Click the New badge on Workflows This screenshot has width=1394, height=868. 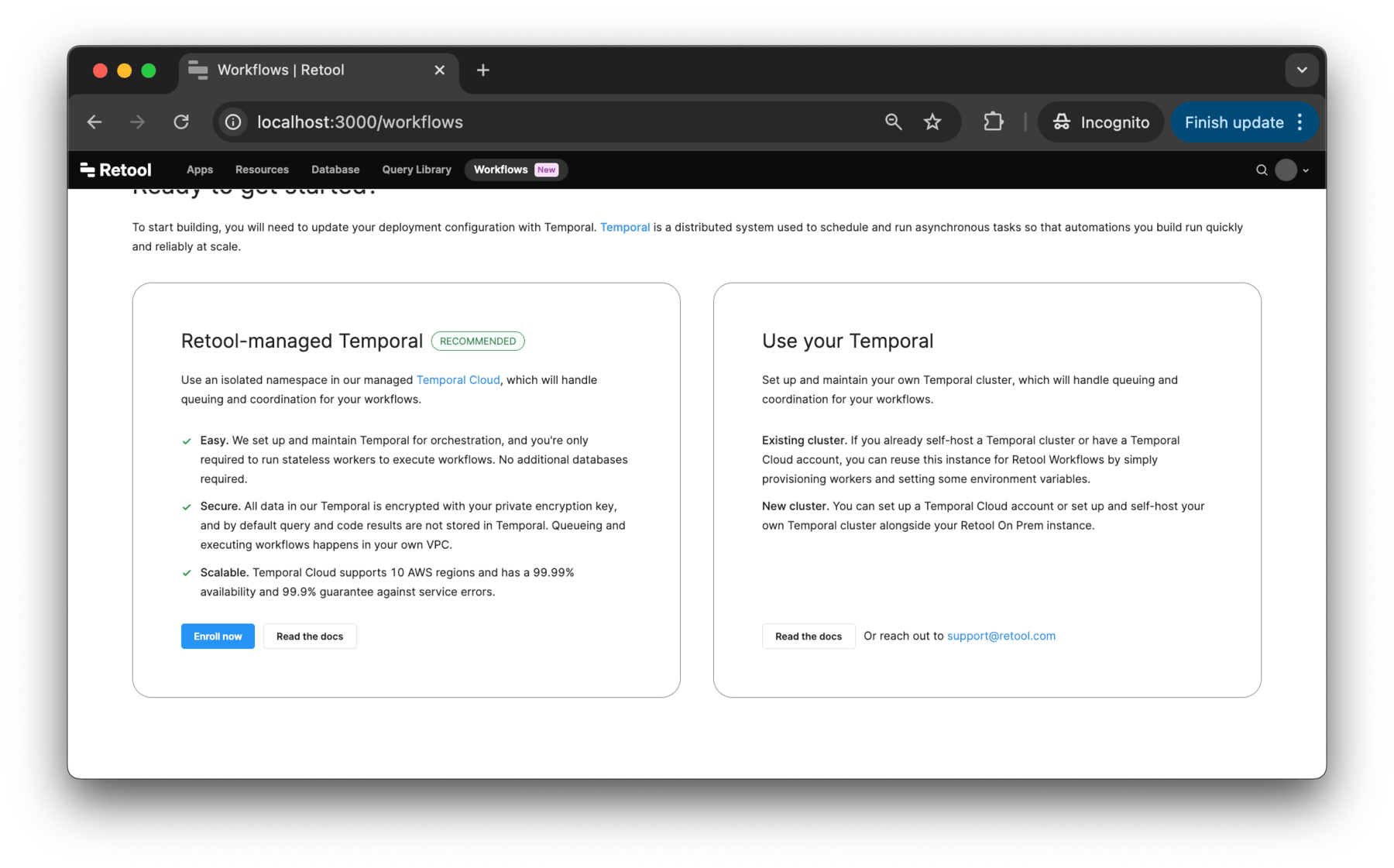coord(547,170)
